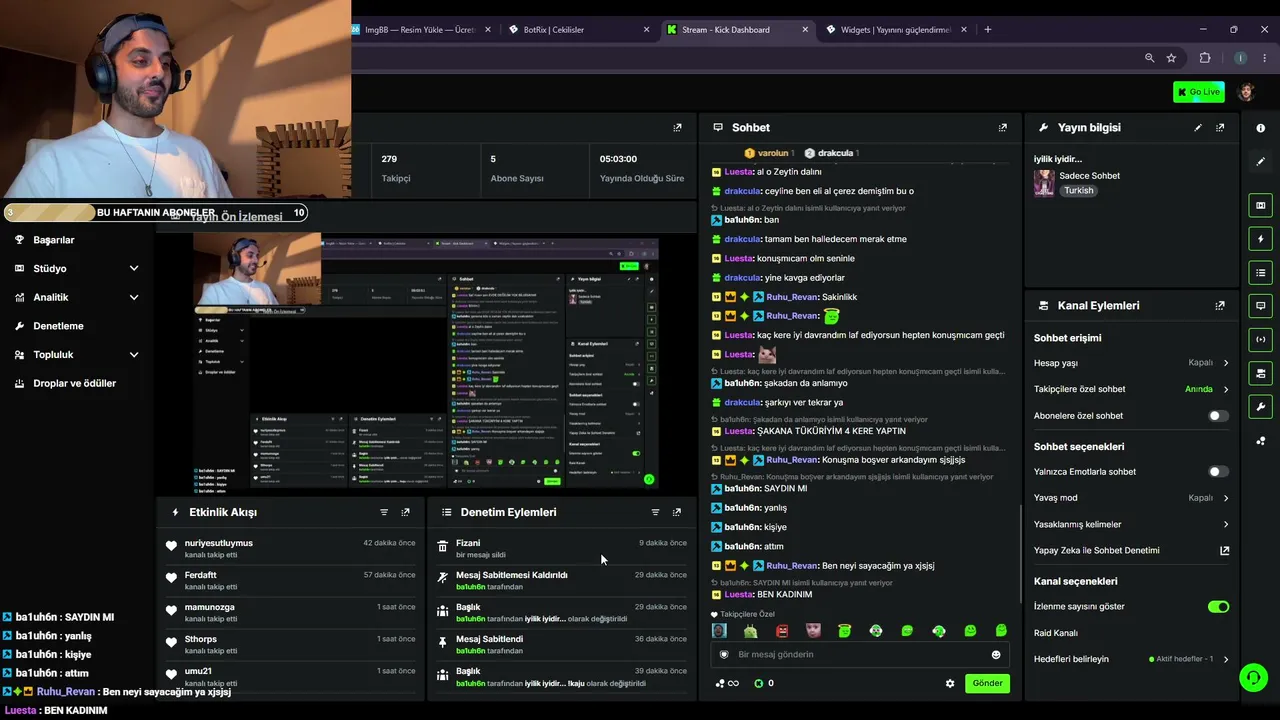Open the browser three-dot menu
1280x720 pixels.
[x=1265, y=58]
